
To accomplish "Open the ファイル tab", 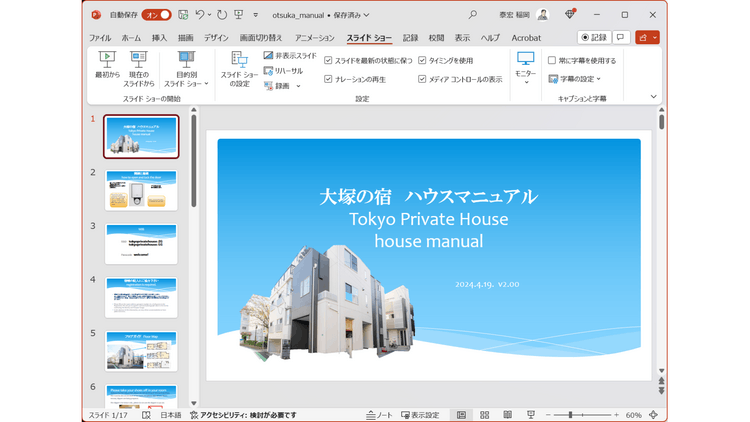I will (x=100, y=38).
